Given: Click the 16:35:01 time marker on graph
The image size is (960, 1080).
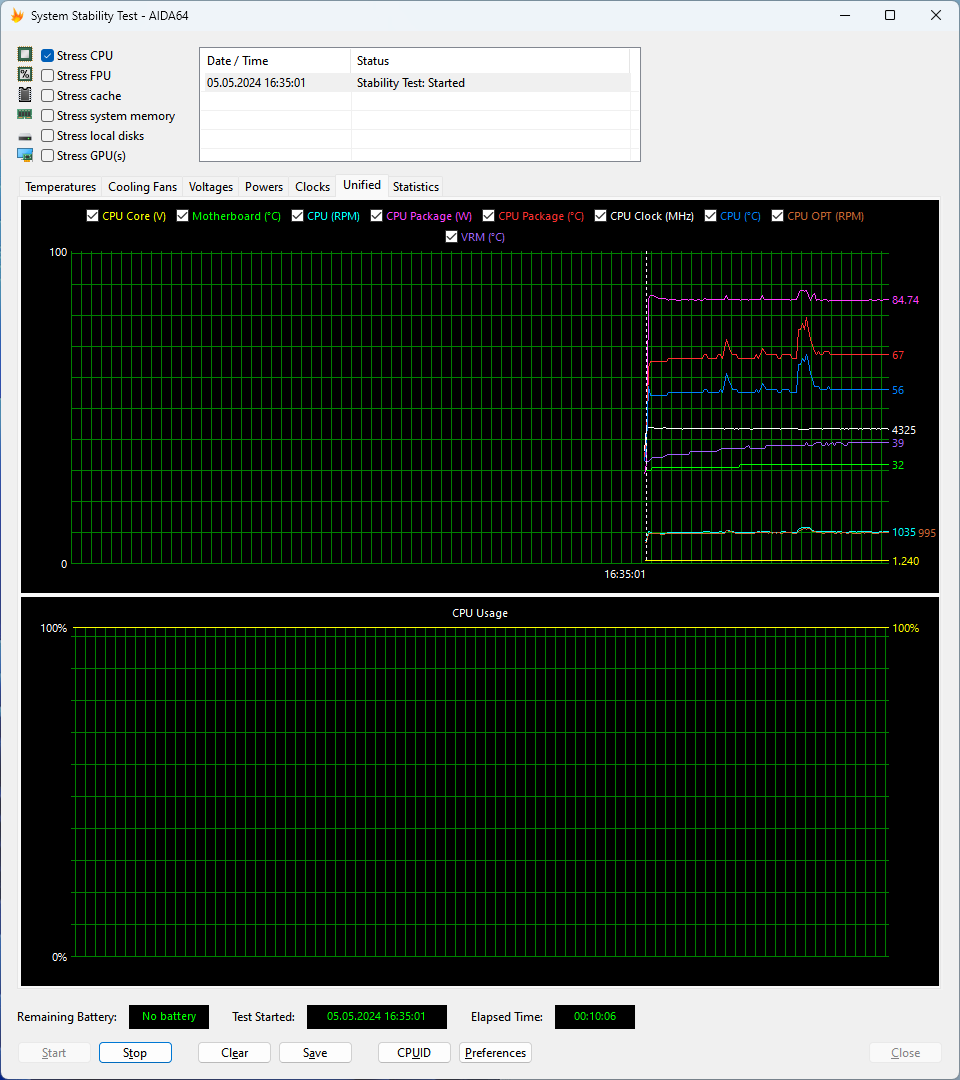Looking at the screenshot, I should 625,574.
